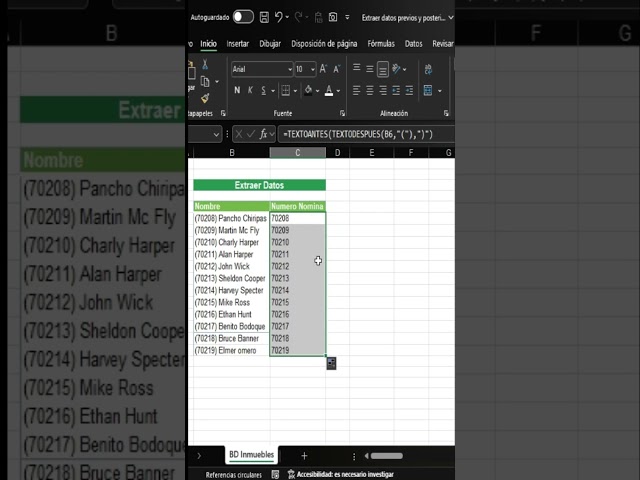
Task: Click the Format Painter brush icon
Action: [x=205, y=98]
